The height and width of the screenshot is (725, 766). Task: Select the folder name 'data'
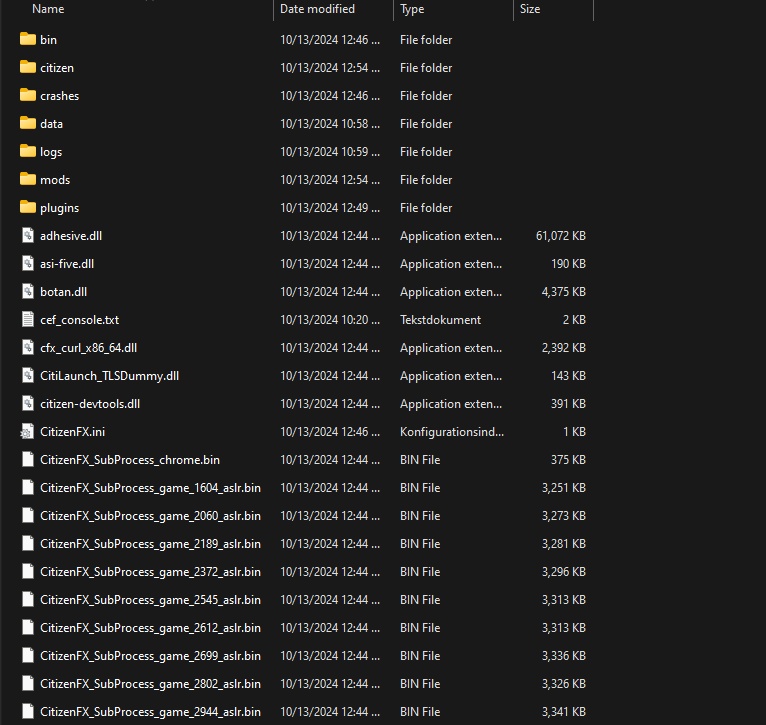point(51,124)
